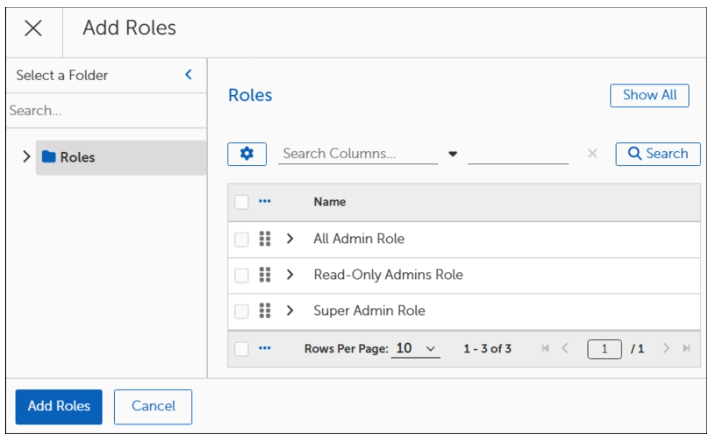
Task: Check the All Admin Role checkbox
Action: point(241,239)
